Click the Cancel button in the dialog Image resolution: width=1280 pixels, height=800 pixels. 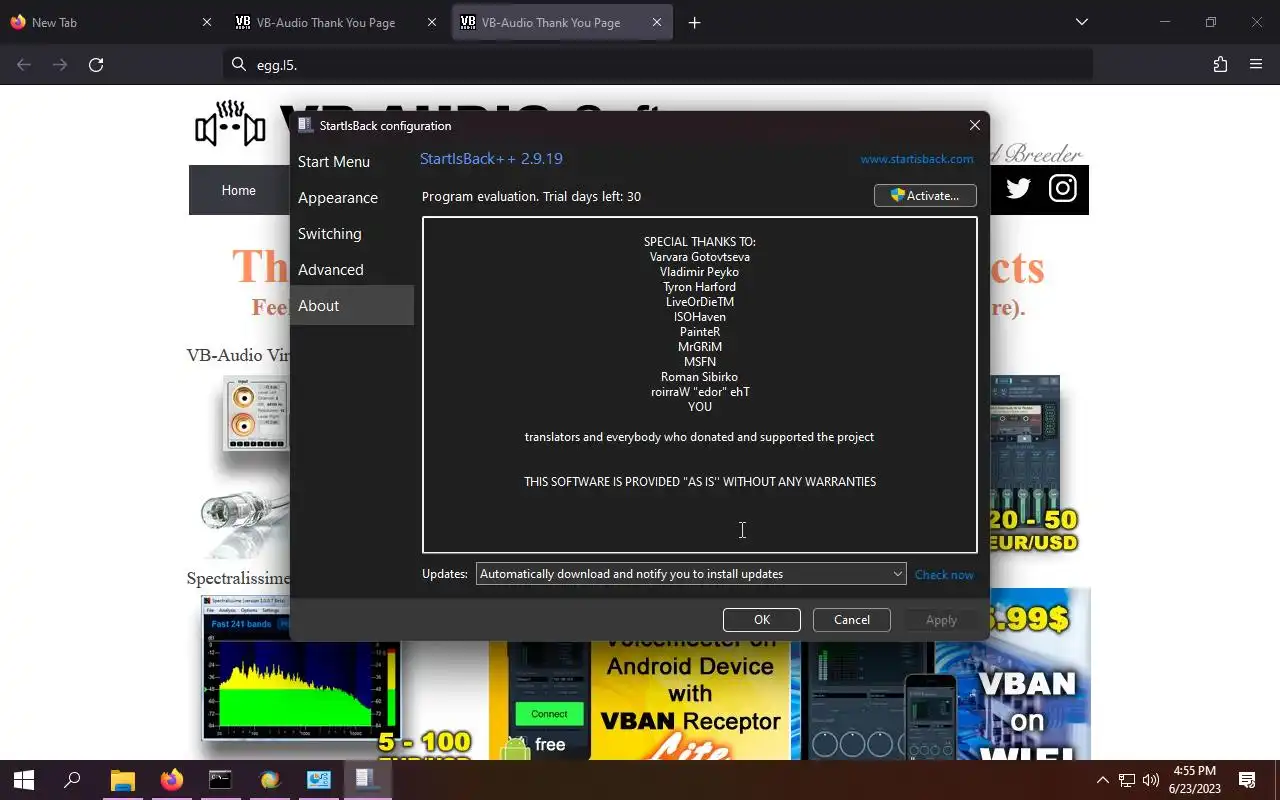point(852,620)
